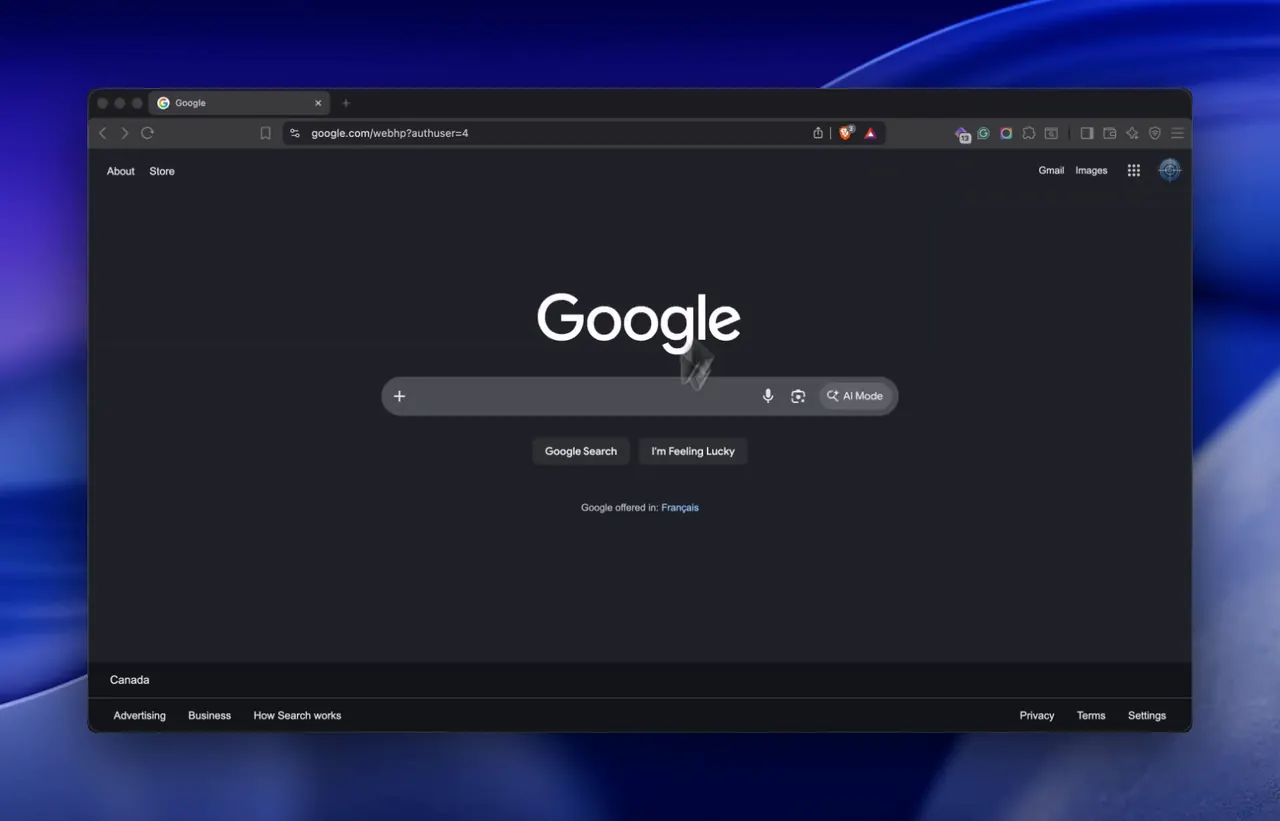Click the share icon in the address bar
This screenshot has width=1280, height=821.
pos(818,133)
